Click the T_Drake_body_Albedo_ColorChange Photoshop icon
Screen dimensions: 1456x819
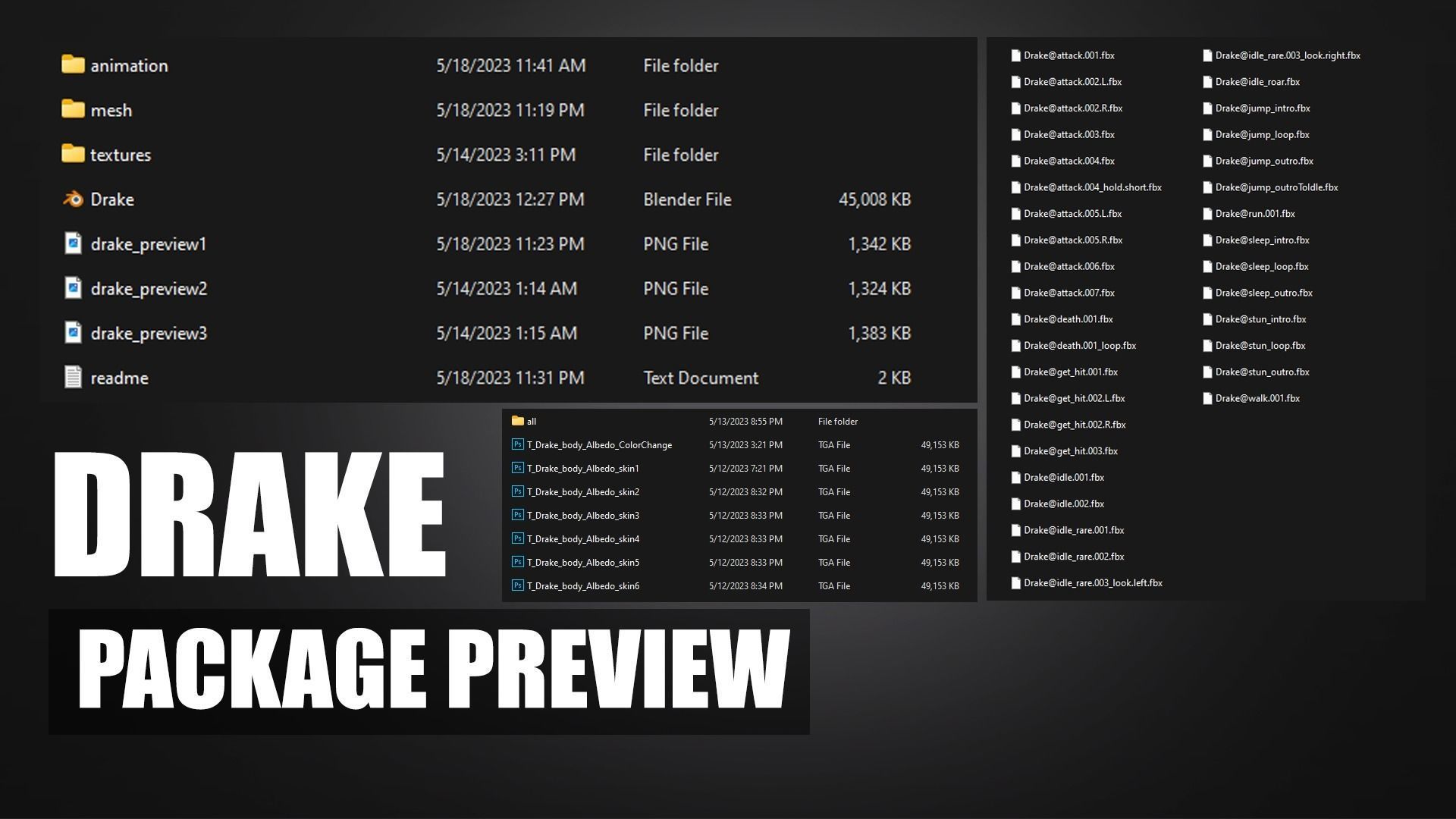[518, 444]
